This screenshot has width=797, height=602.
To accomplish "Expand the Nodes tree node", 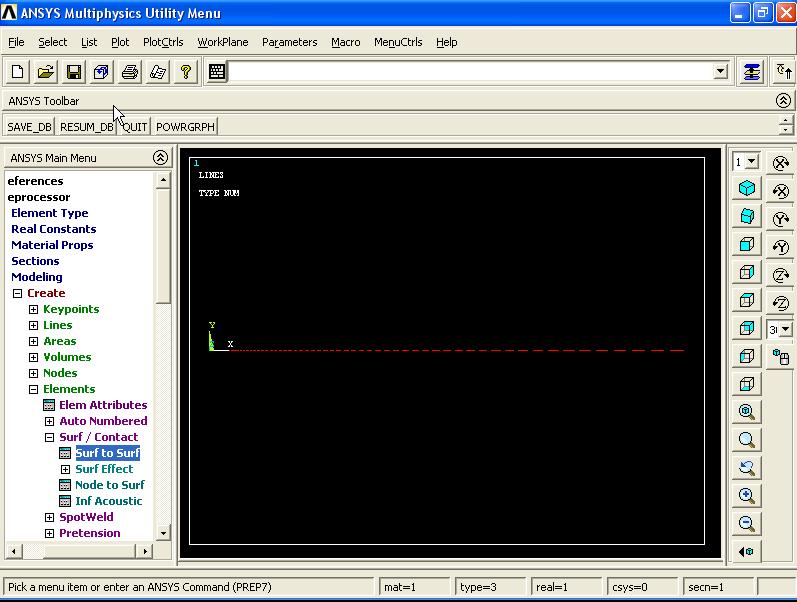I will pyautogui.click(x=34, y=373).
